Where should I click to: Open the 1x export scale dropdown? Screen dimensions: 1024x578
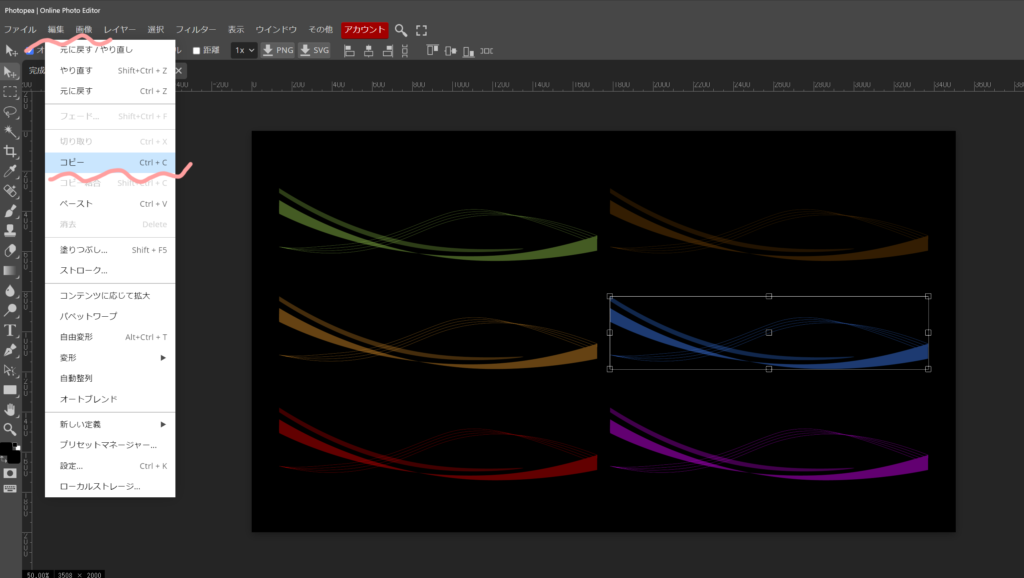(x=244, y=50)
